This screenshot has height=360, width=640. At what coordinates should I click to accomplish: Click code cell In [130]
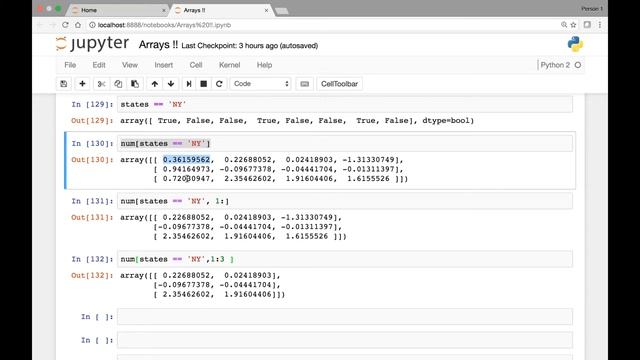[x=345, y=143]
